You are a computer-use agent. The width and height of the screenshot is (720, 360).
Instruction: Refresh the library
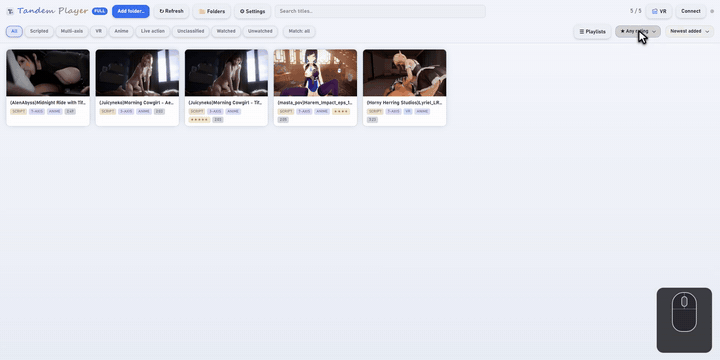(171, 11)
